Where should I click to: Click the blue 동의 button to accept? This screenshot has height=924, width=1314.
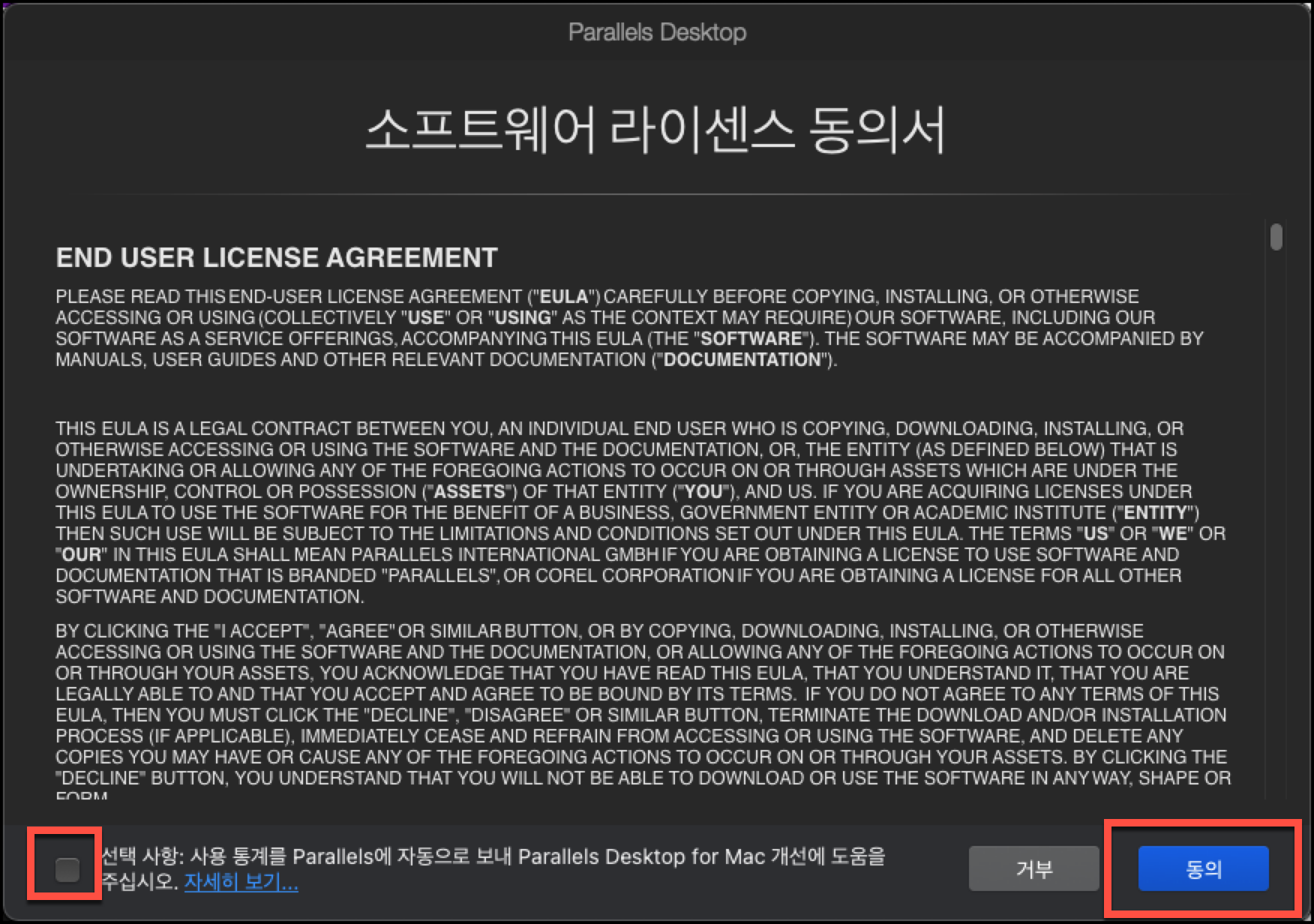point(1203,868)
